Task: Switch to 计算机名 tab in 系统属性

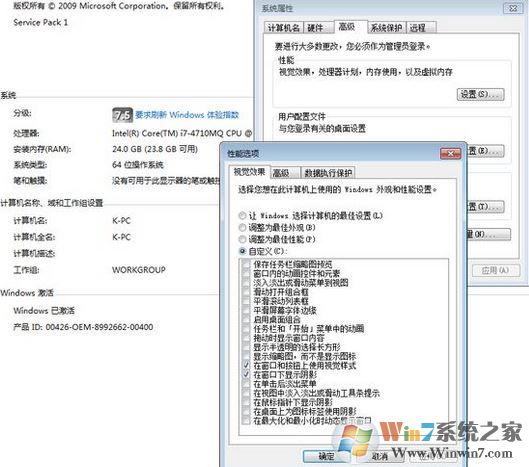Action: pos(283,28)
